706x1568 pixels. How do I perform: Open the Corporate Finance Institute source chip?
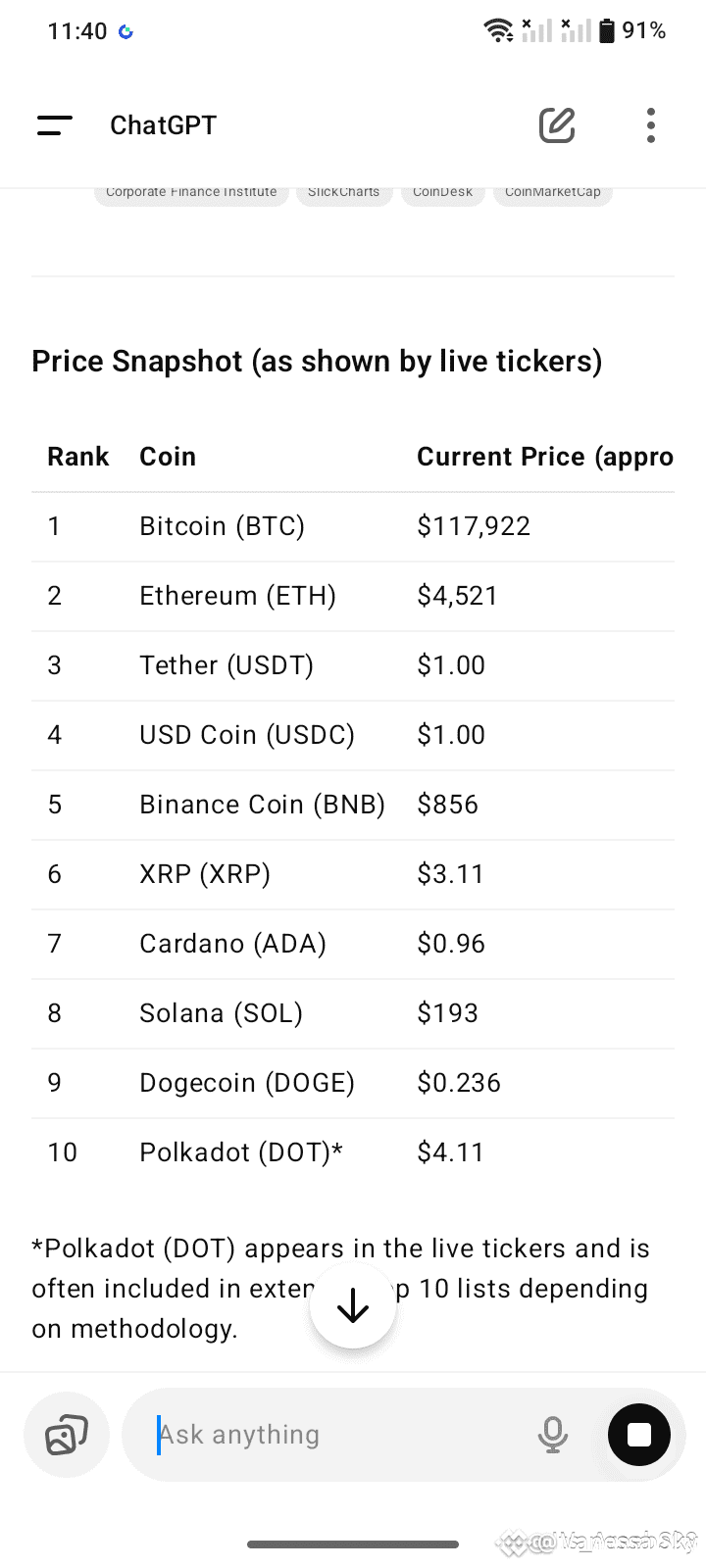point(191,192)
